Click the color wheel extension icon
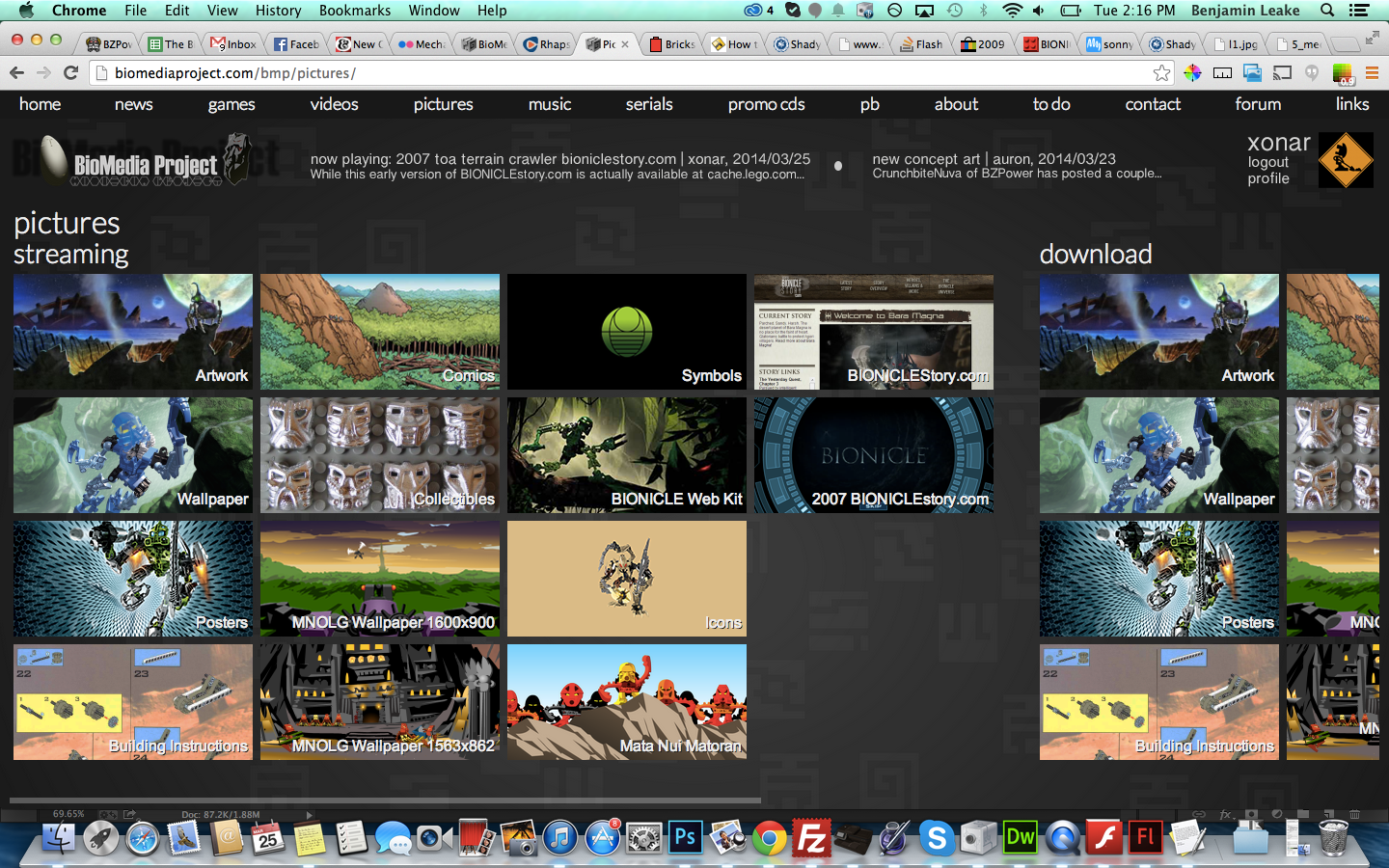Image resolution: width=1389 pixels, height=868 pixels. [1193, 72]
